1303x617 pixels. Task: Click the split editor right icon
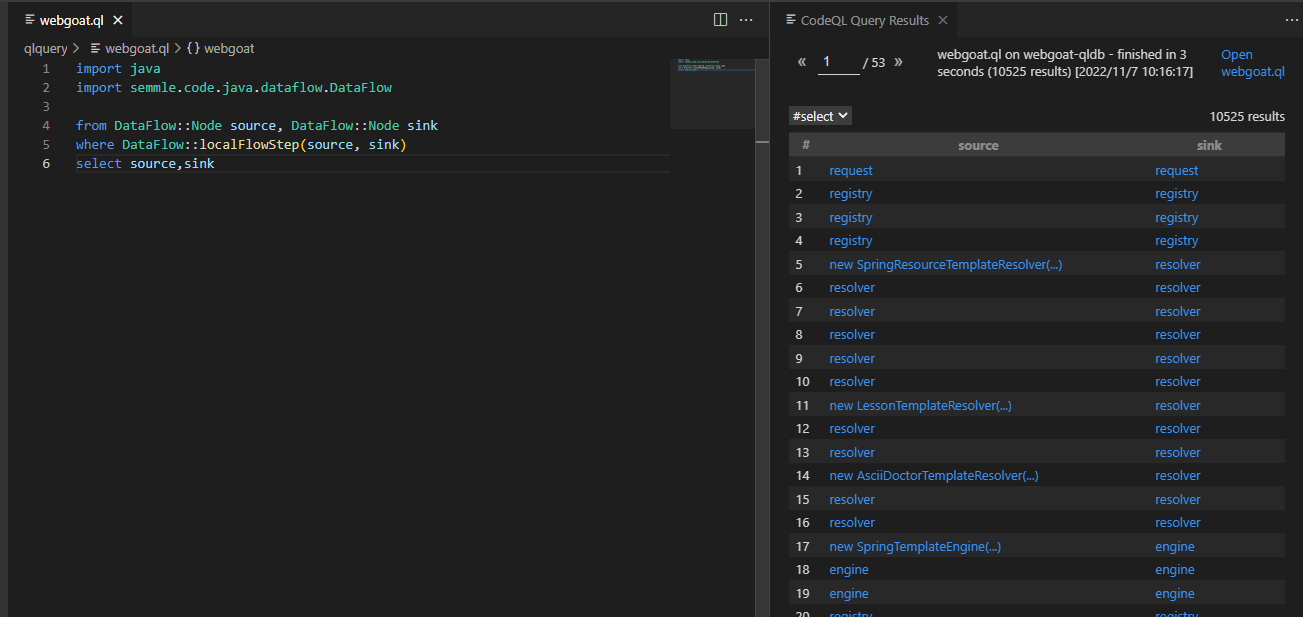pos(720,20)
